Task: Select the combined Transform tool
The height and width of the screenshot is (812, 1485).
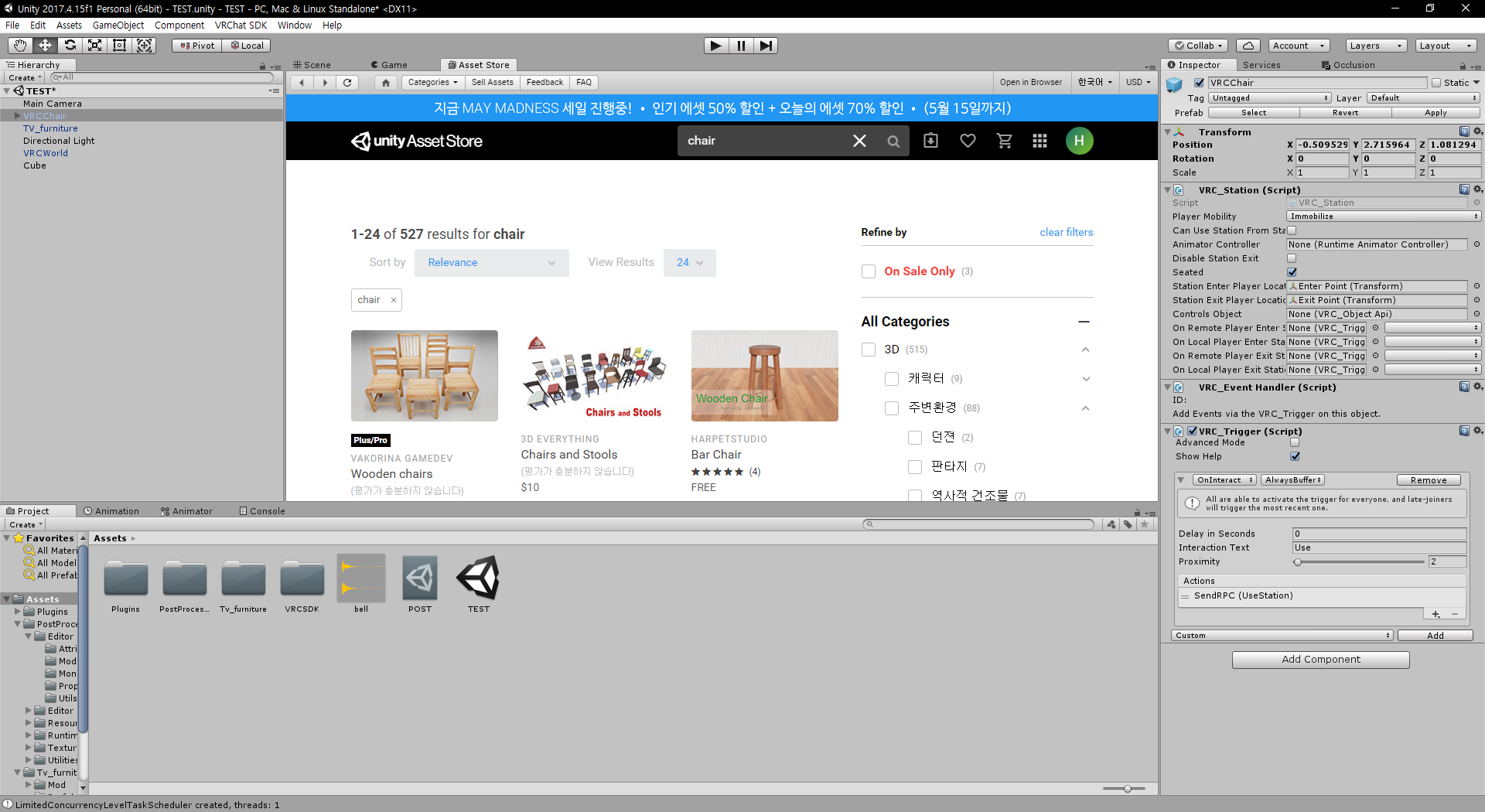Action: (x=144, y=46)
